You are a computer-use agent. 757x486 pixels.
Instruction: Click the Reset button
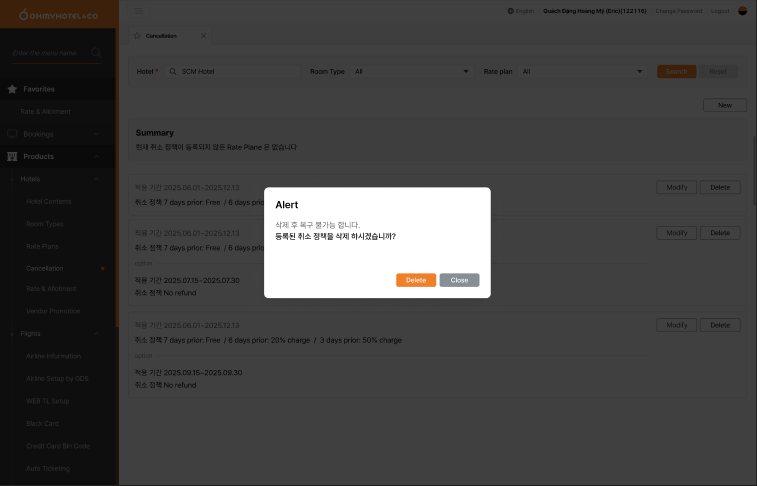tap(718, 71)
